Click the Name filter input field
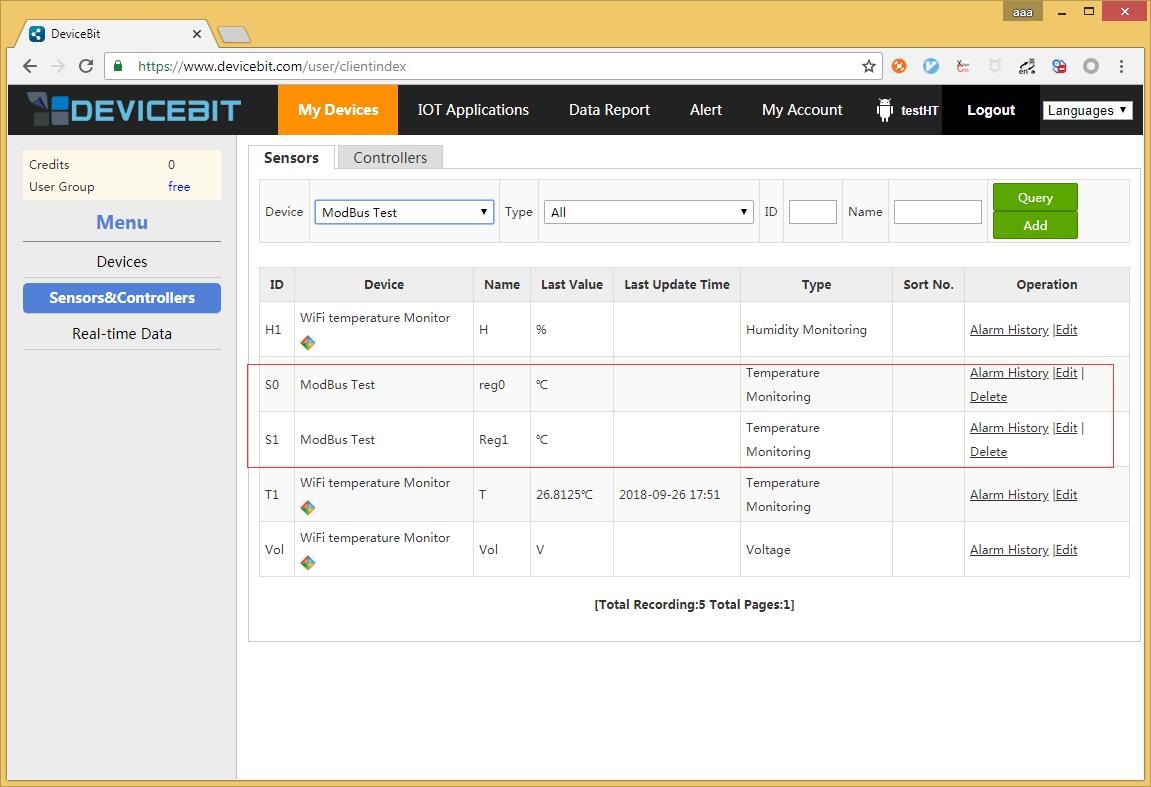 (x=937, y=212)
